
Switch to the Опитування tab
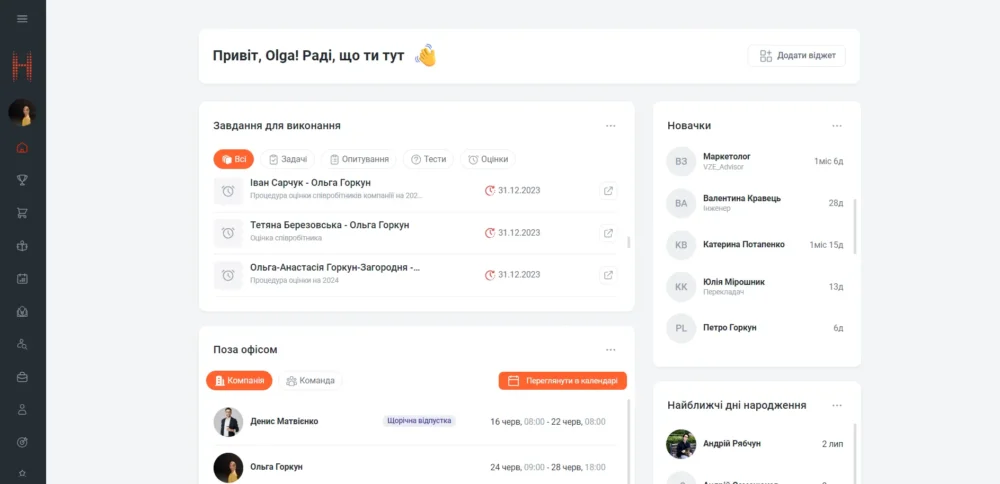point(359,159)
